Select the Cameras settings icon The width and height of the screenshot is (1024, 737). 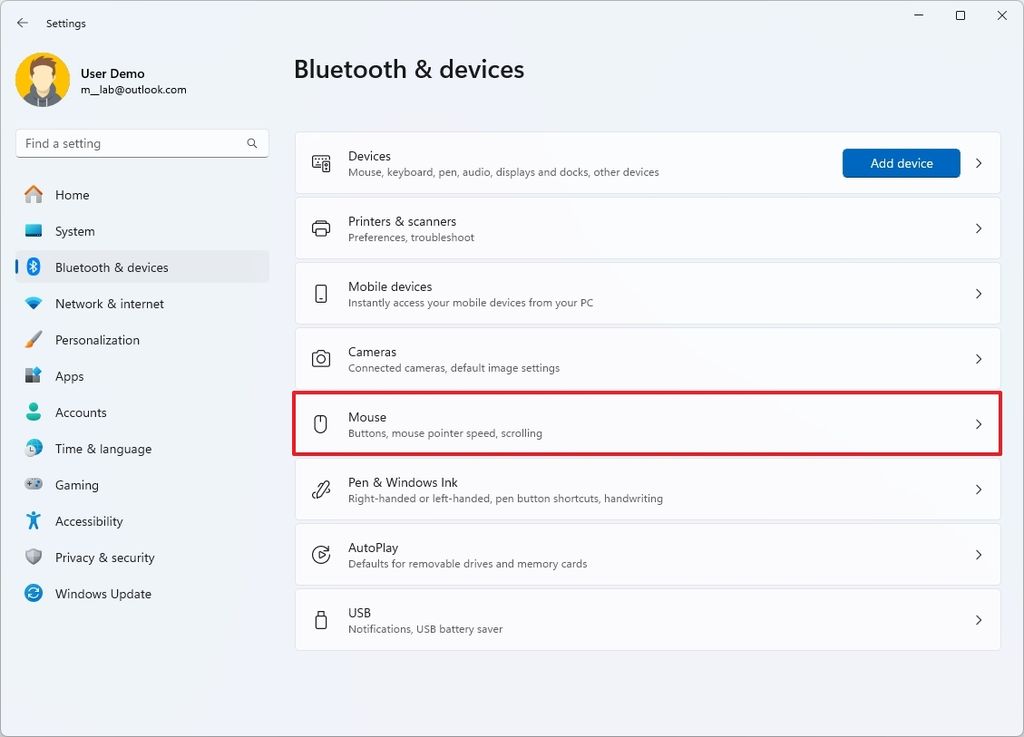[x=320, y=358]
